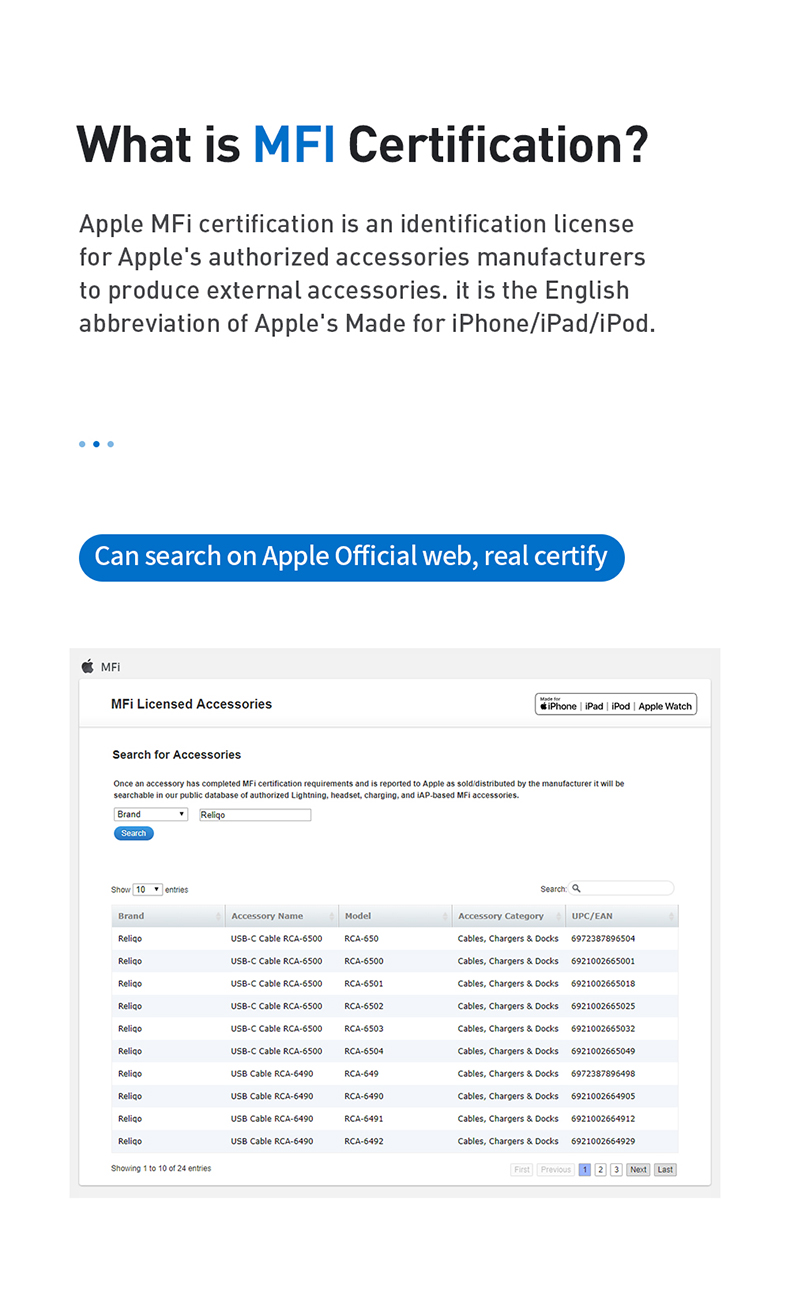Screen dimensions: 790x1304
Task: Select the middle carousel dot indicator
Action: pos(96,444)
